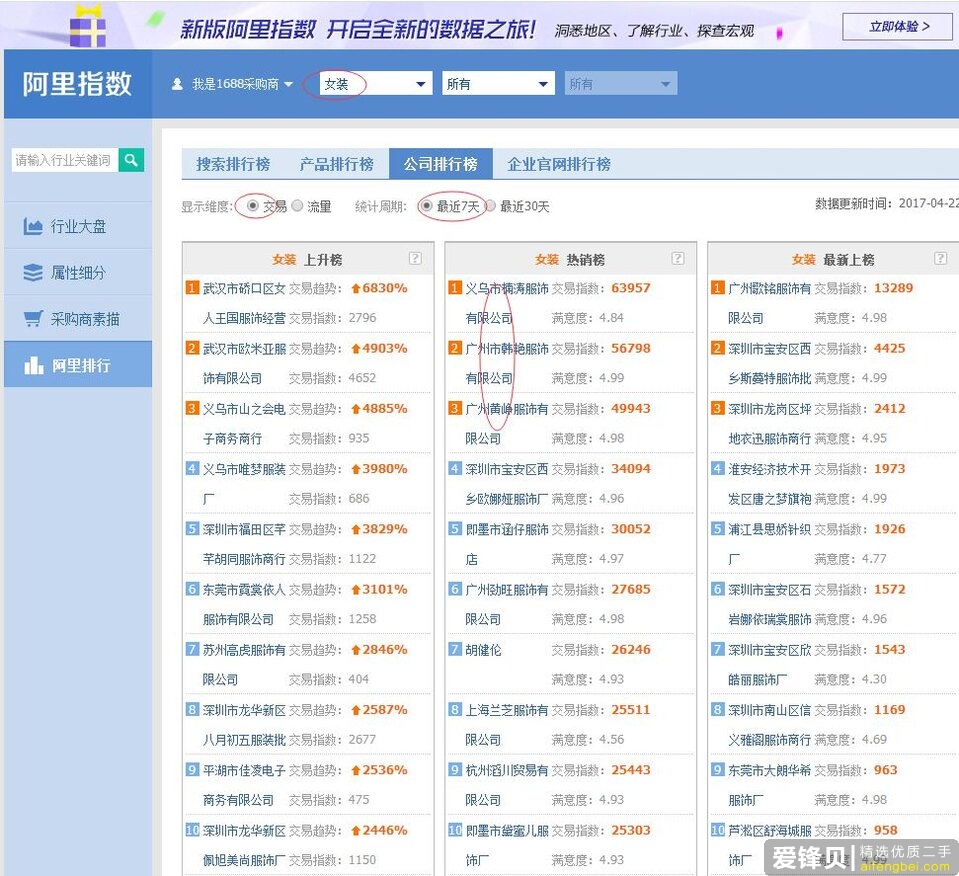Click the 阿里指数 logo
The width and height of the screenshot is (959, 876).
[x=77, y=84]
